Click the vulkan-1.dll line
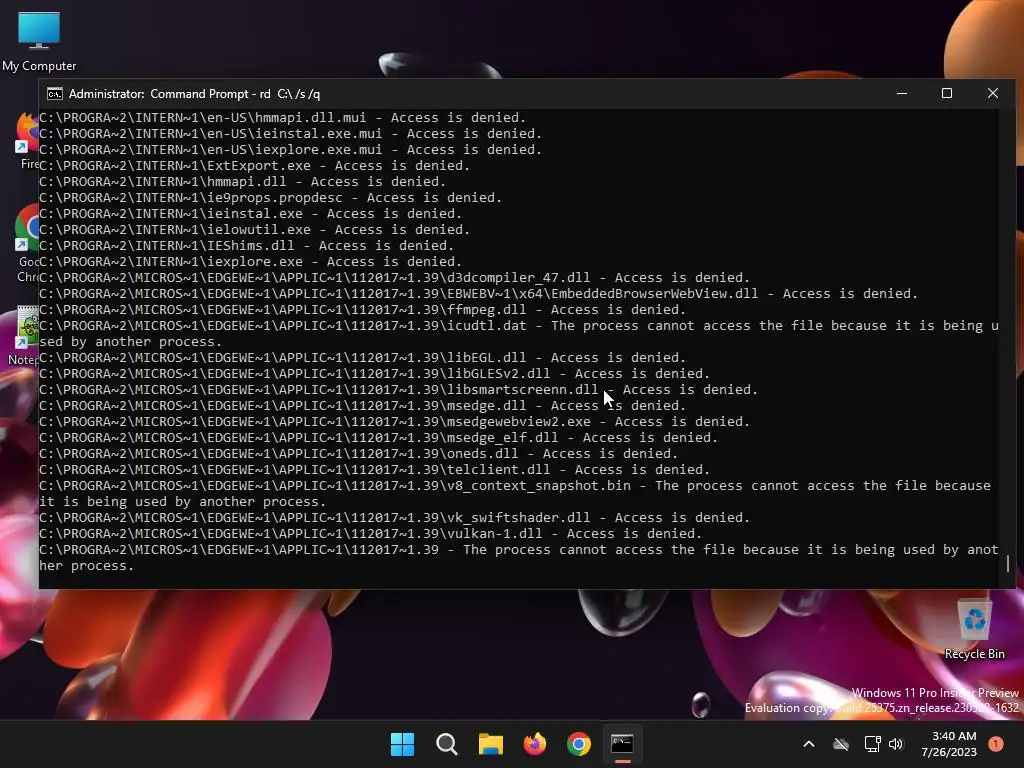1024x768 pixels. click(x=370, y=534)
